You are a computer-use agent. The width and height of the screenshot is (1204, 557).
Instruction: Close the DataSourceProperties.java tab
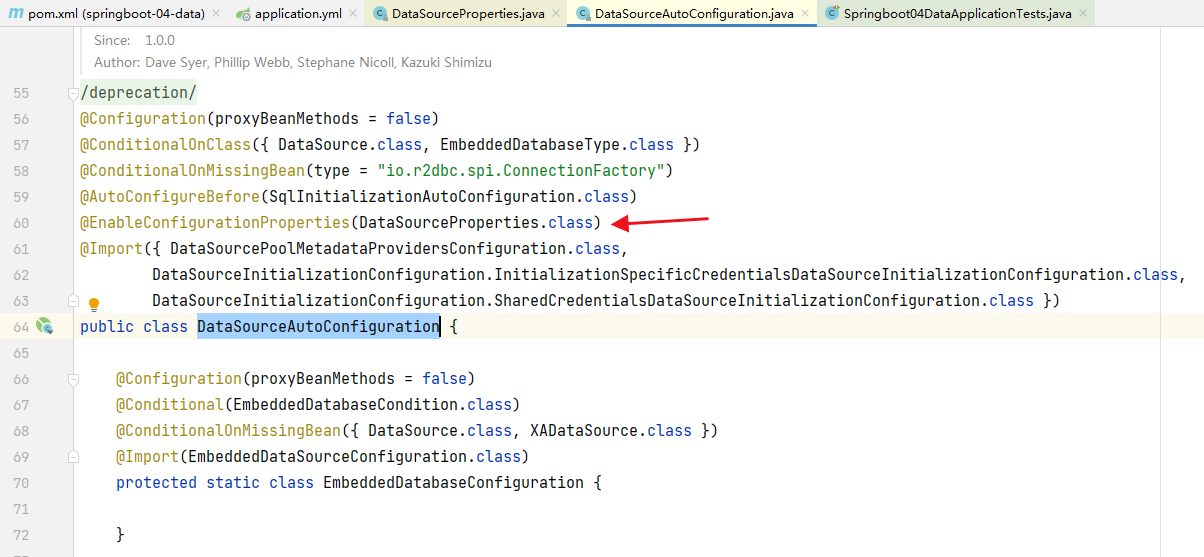[x=555, y=14]
